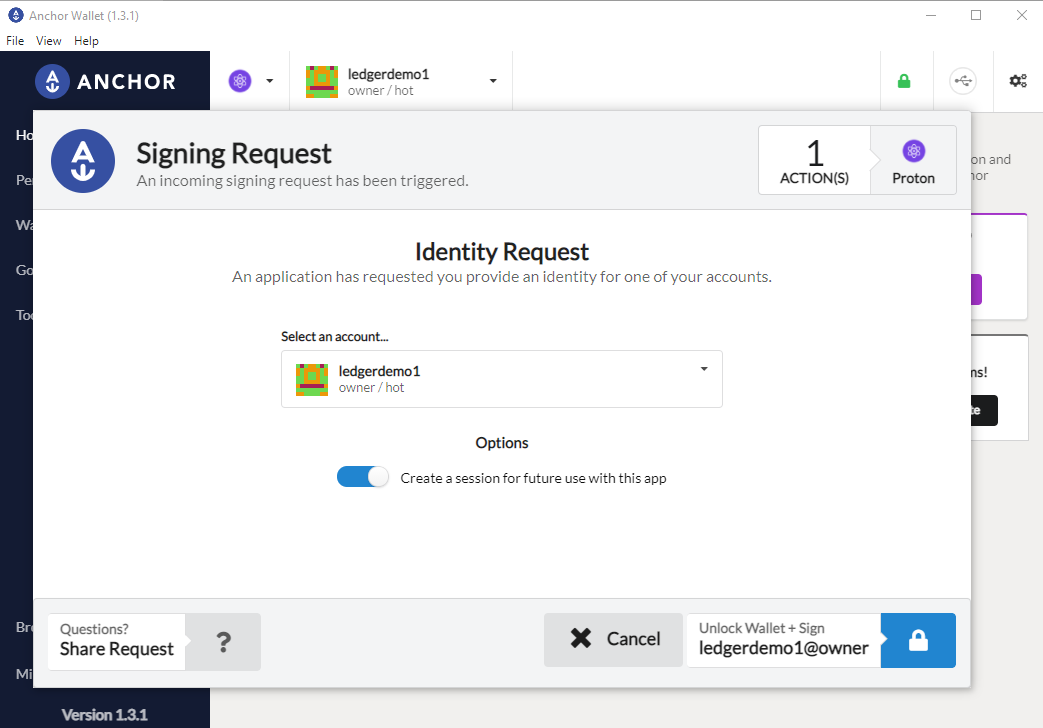Click the green wallet lock icon

pos(903,81)
